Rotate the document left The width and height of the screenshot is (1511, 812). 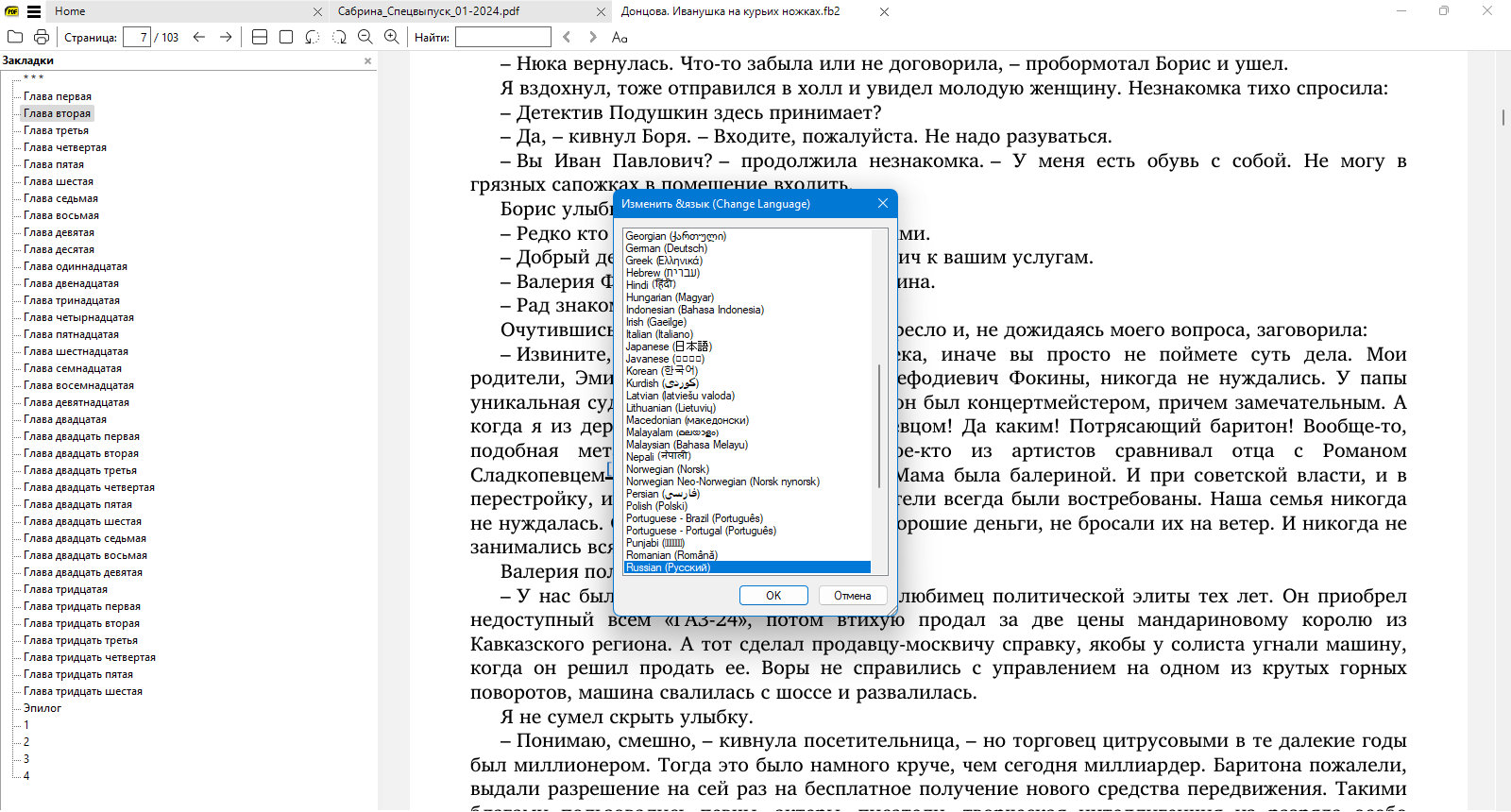[313, 37]
